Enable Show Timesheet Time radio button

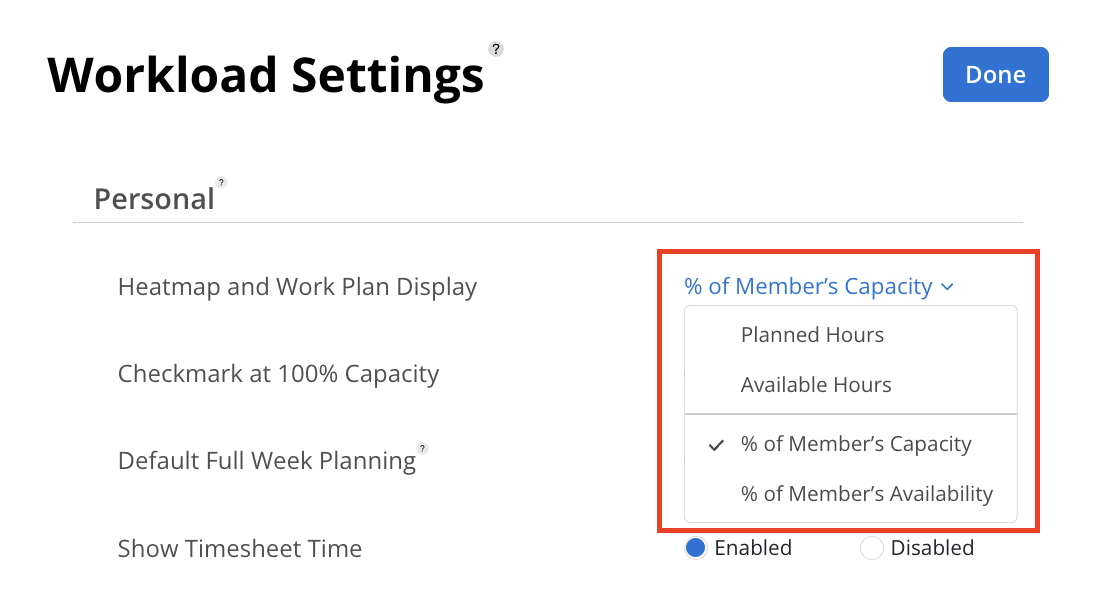click(x=696, y=548)
